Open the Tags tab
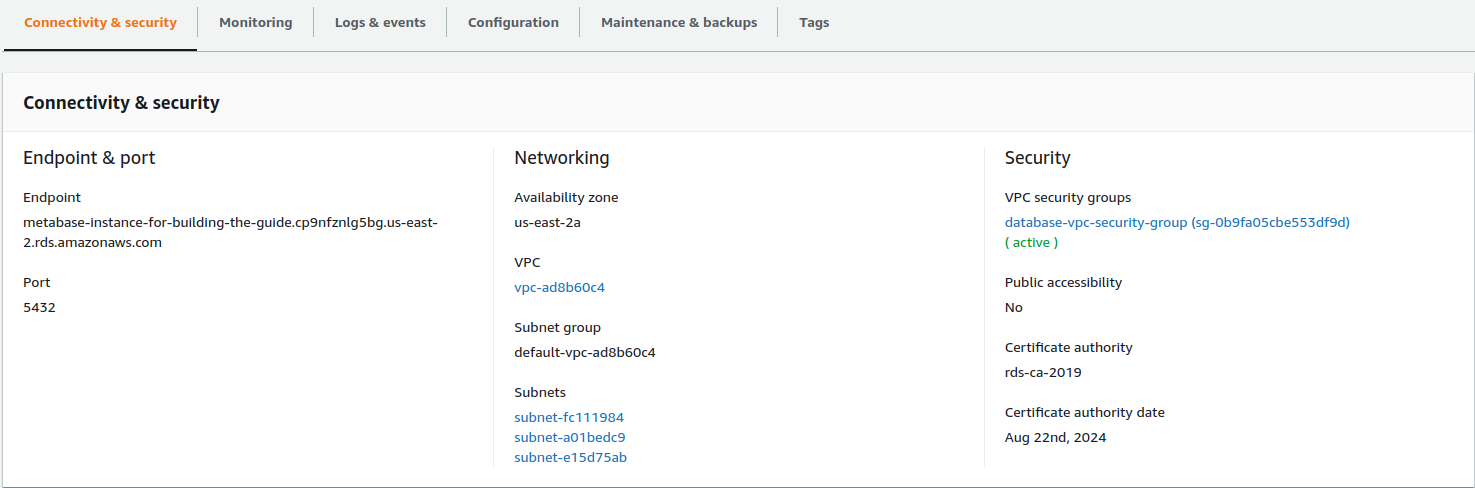The width and height of the screenshot is (1475, 488). point(814,22)
